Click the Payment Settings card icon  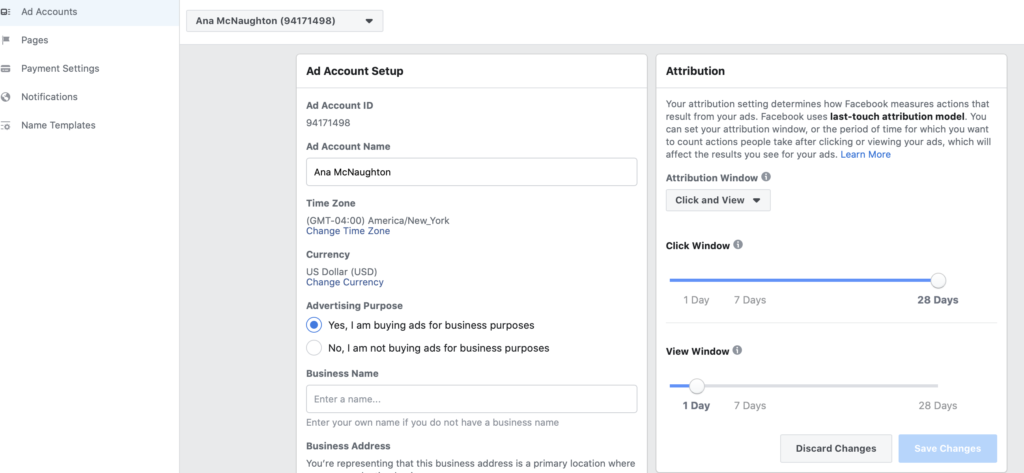coord(5,69)
